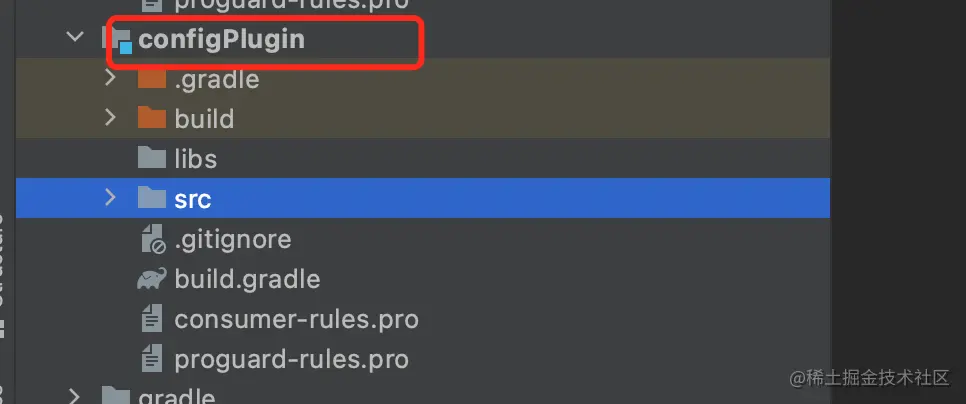This screenshot has width=966, height=404.
Task: Collapse the configPlugin module chevron
Action: coord(75,37)
